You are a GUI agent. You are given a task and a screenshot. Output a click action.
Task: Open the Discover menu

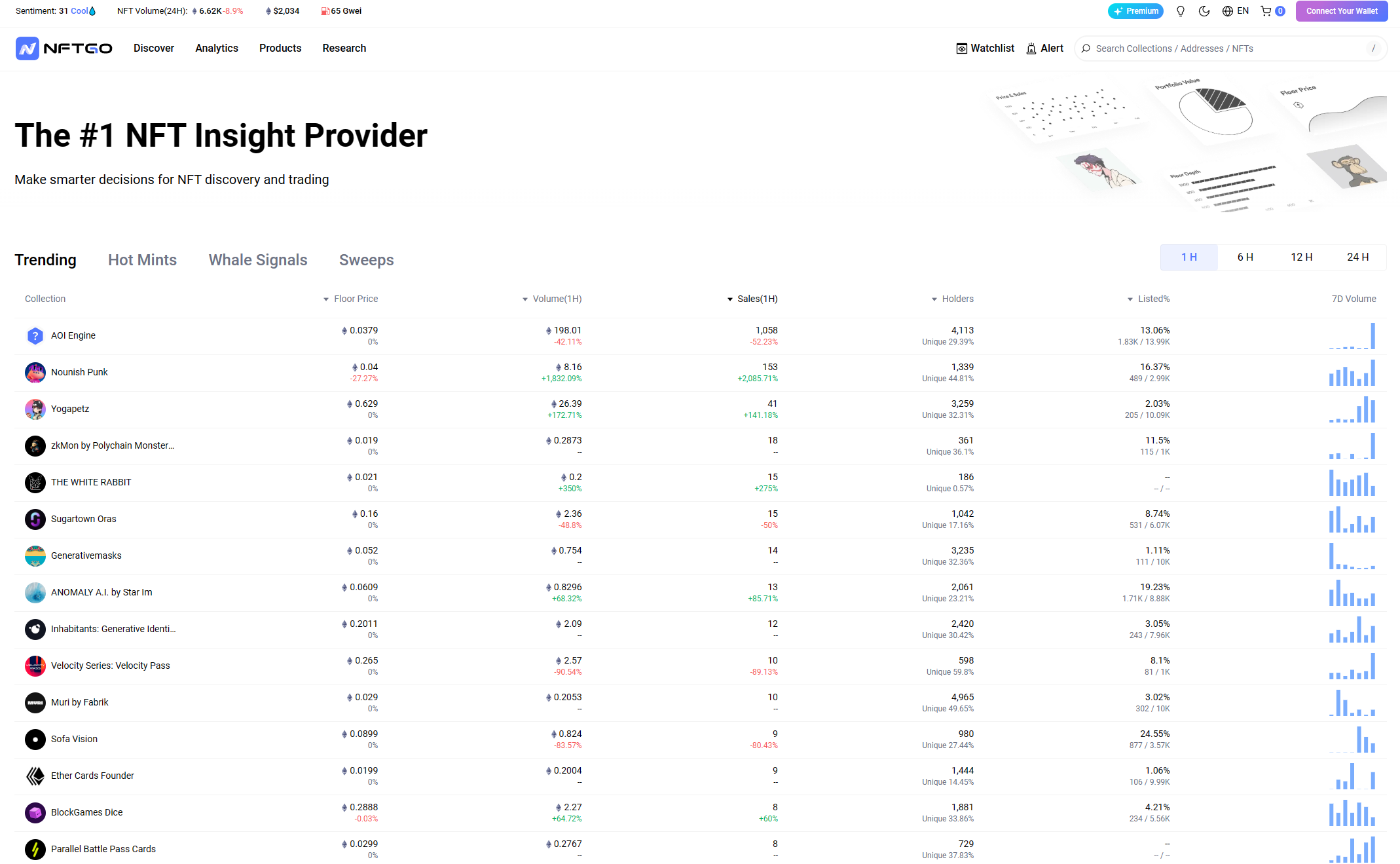(x=154, y=48)
